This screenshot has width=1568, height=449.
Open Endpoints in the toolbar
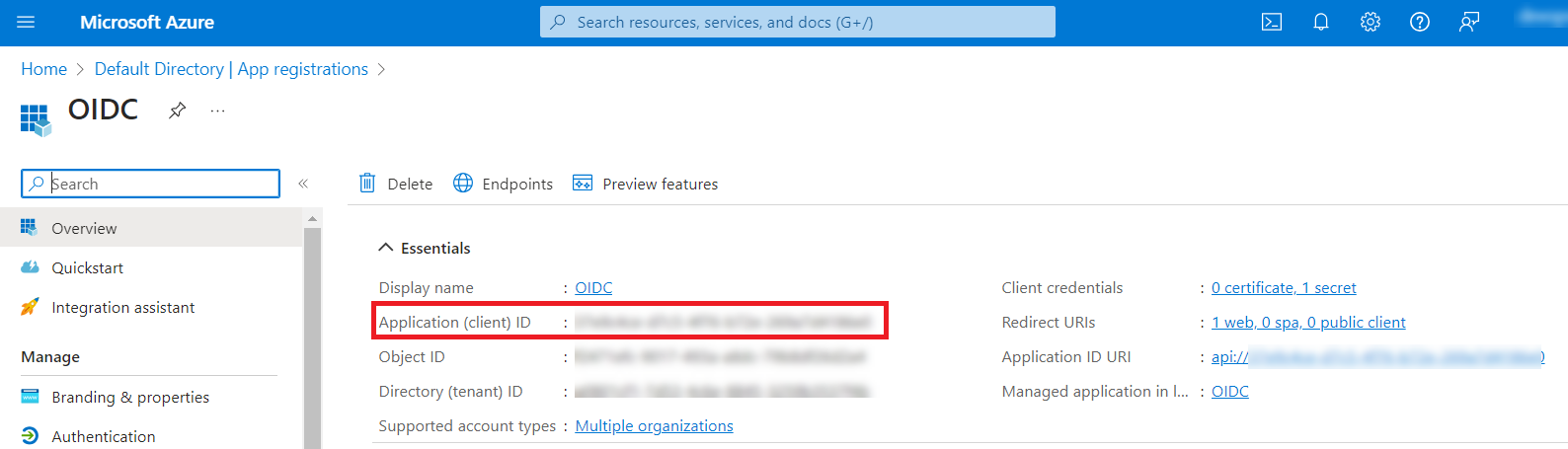coord(504,184)
